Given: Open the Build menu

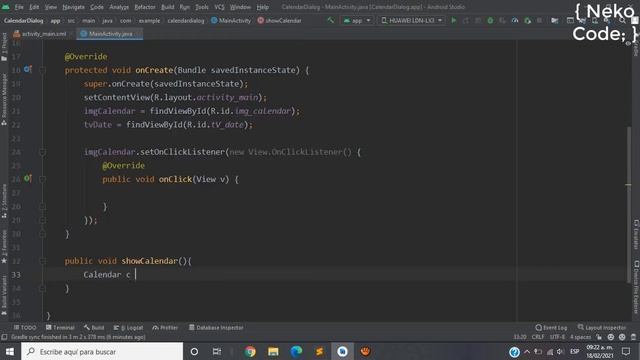Looking at the screenshot, I should (168, 7).
